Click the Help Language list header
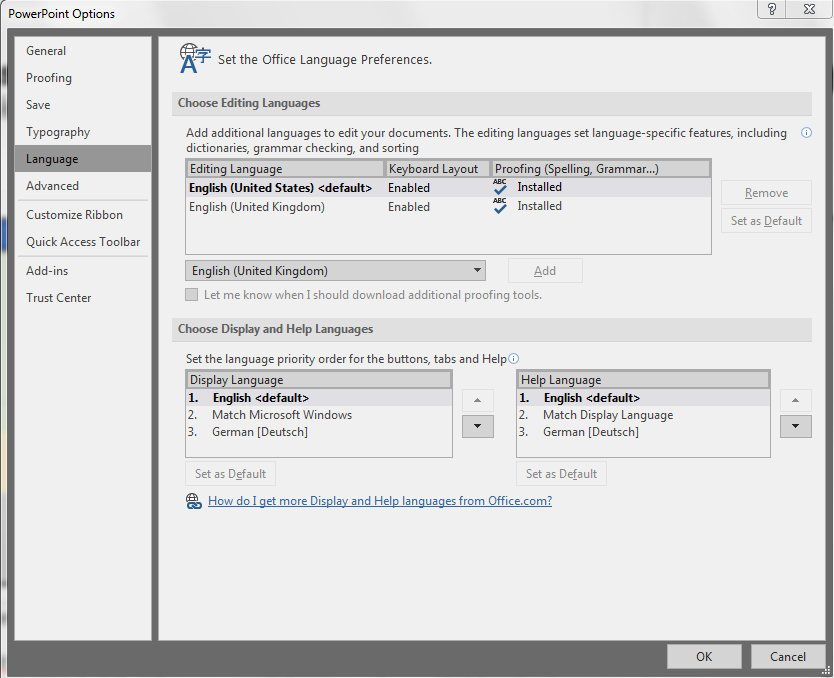 click(x=643, y=380)
